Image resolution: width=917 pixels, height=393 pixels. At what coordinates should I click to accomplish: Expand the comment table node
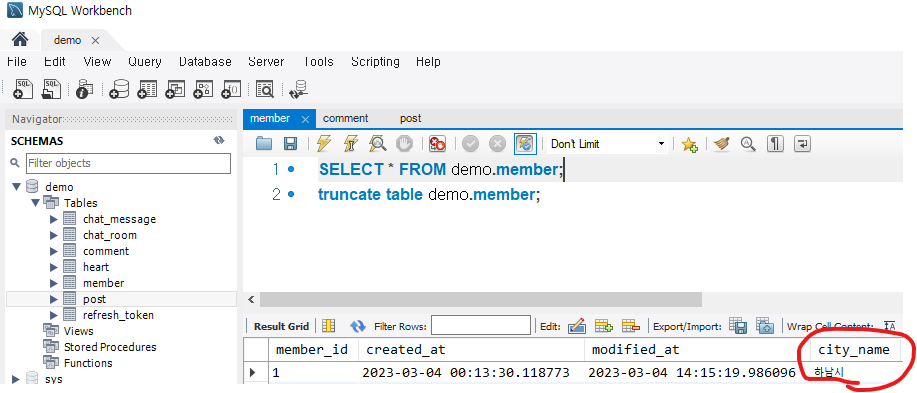click(x=54, y=251)
